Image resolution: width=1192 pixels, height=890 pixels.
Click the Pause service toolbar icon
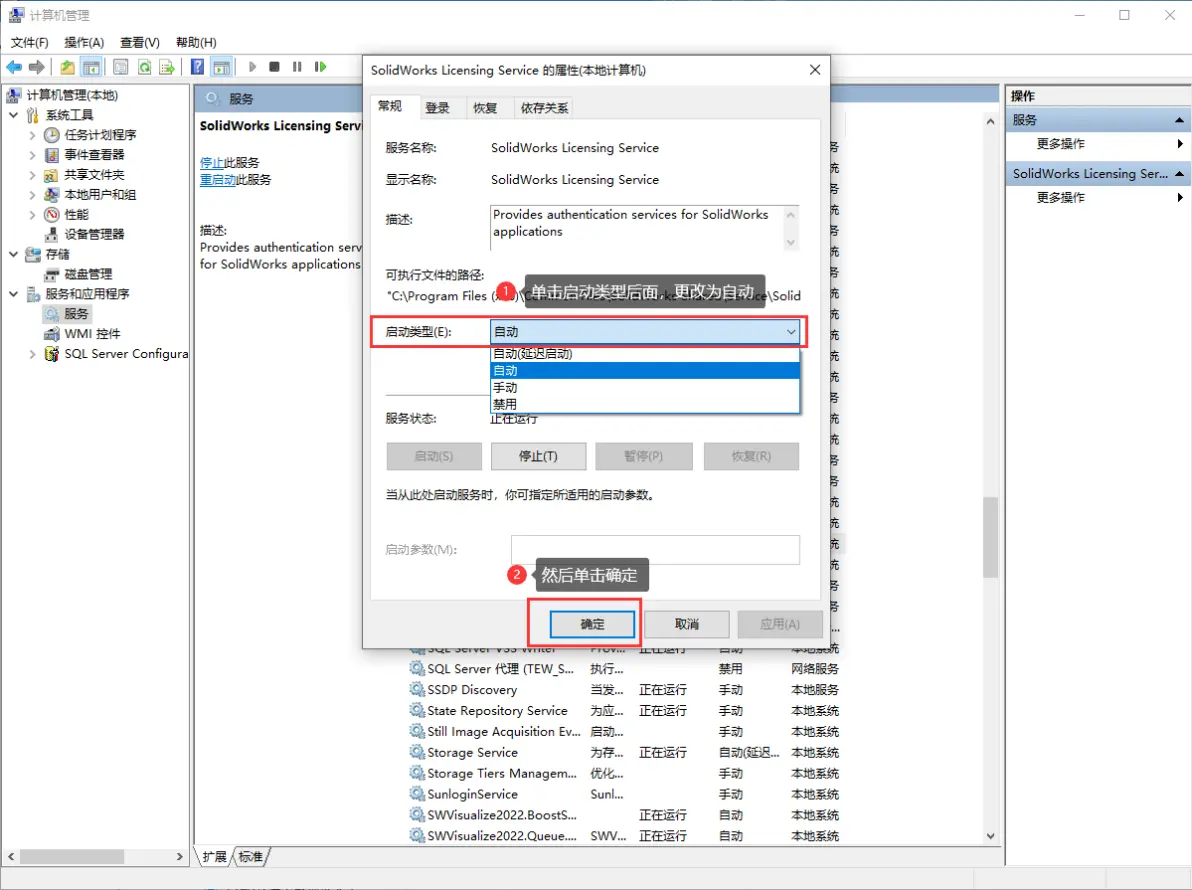297,67
